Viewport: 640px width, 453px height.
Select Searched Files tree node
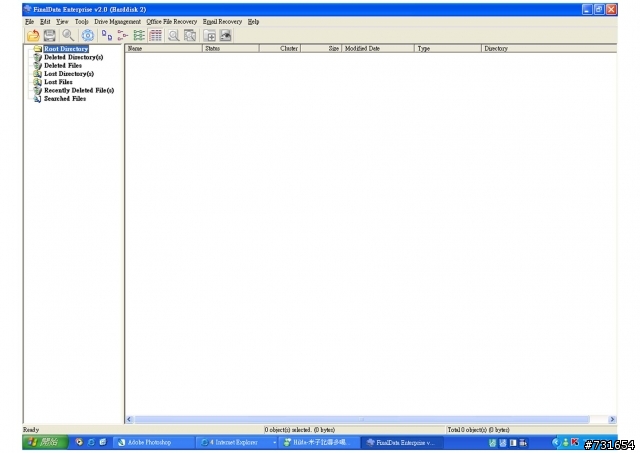click(x=65, y=98)
